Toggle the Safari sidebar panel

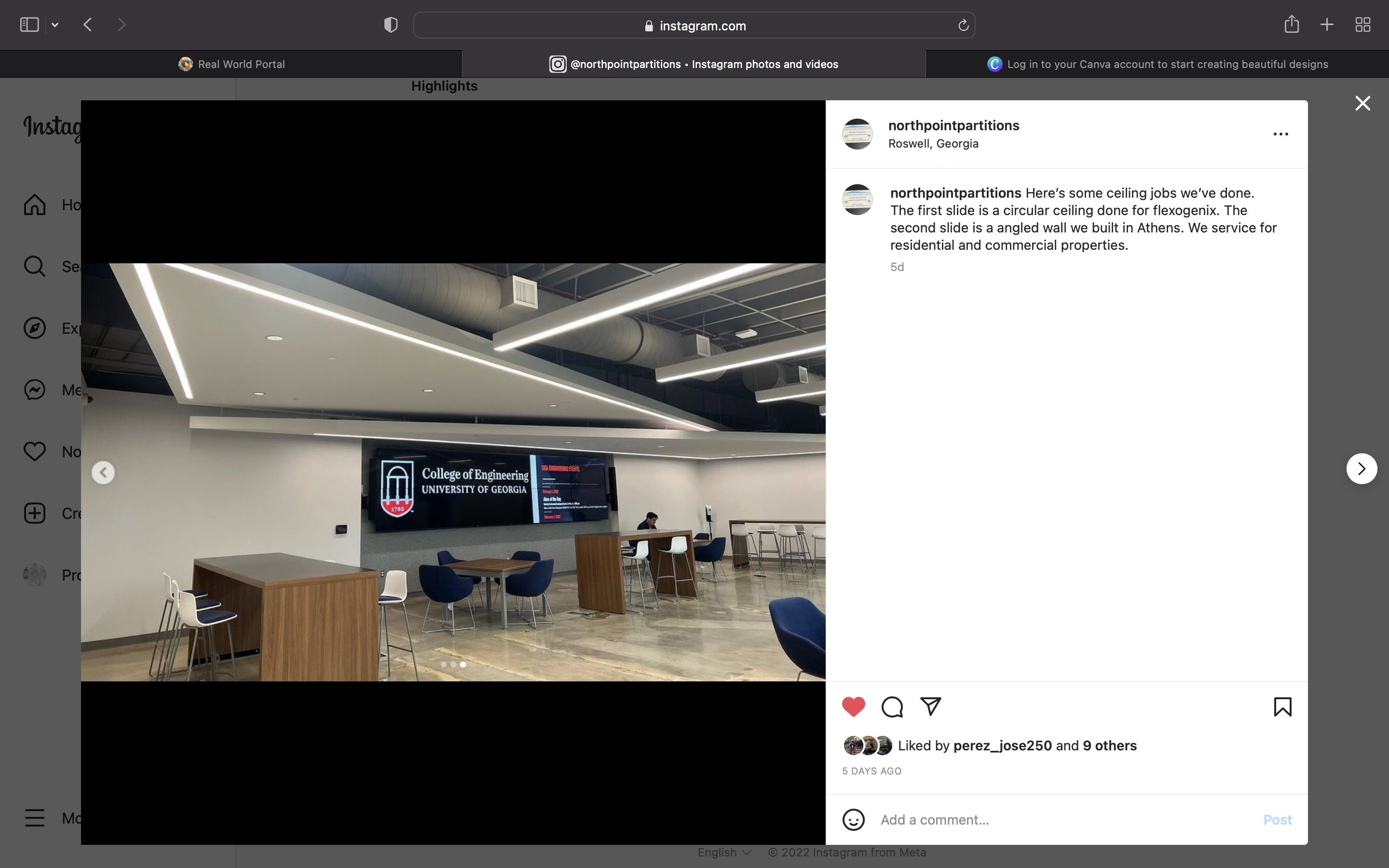pyautogui.click(x=29, y=25)
